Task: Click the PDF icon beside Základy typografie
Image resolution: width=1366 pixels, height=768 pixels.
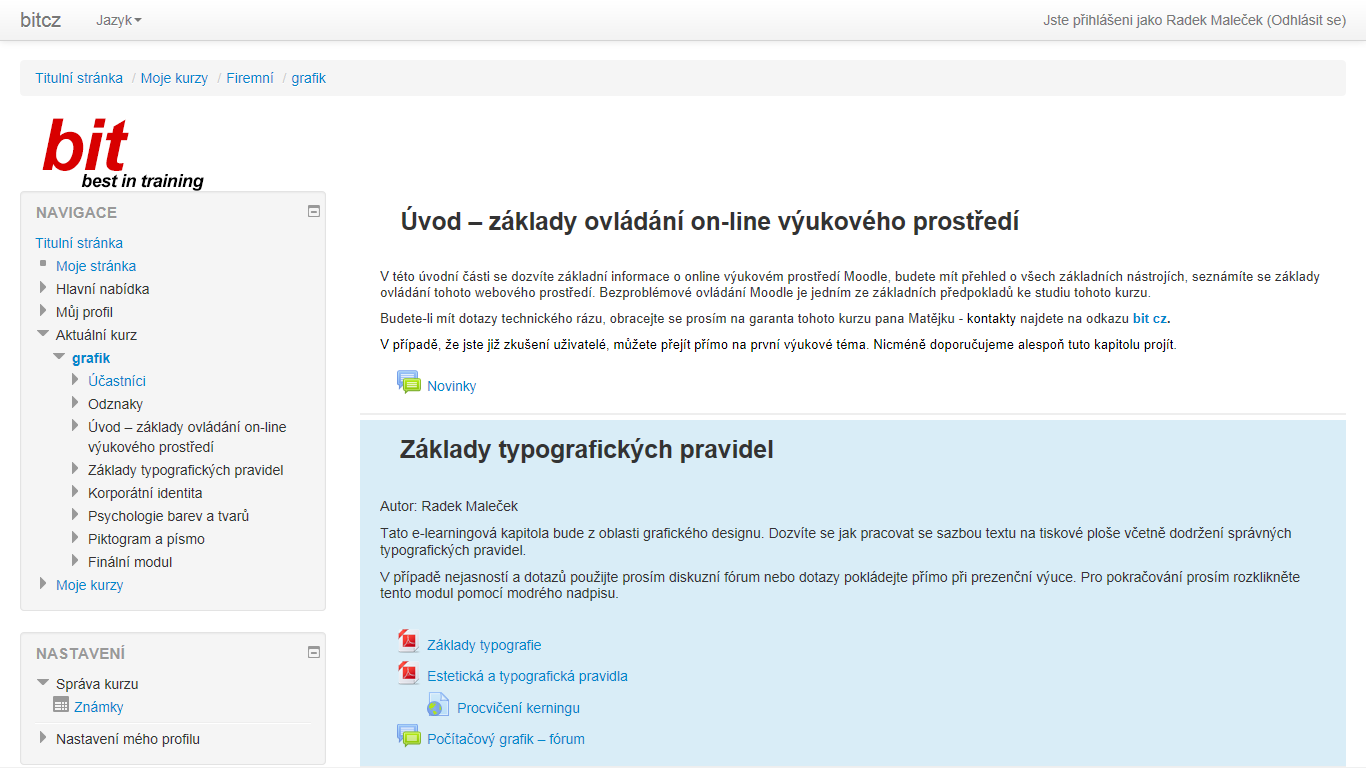Action: (x=408, y=642)
